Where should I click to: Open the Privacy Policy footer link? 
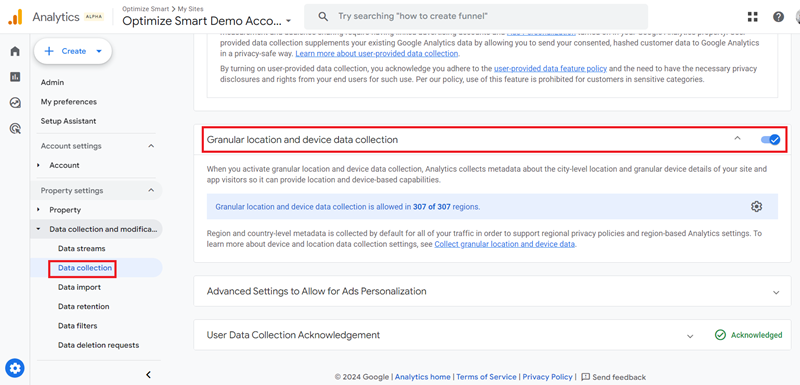click(547, 377)
